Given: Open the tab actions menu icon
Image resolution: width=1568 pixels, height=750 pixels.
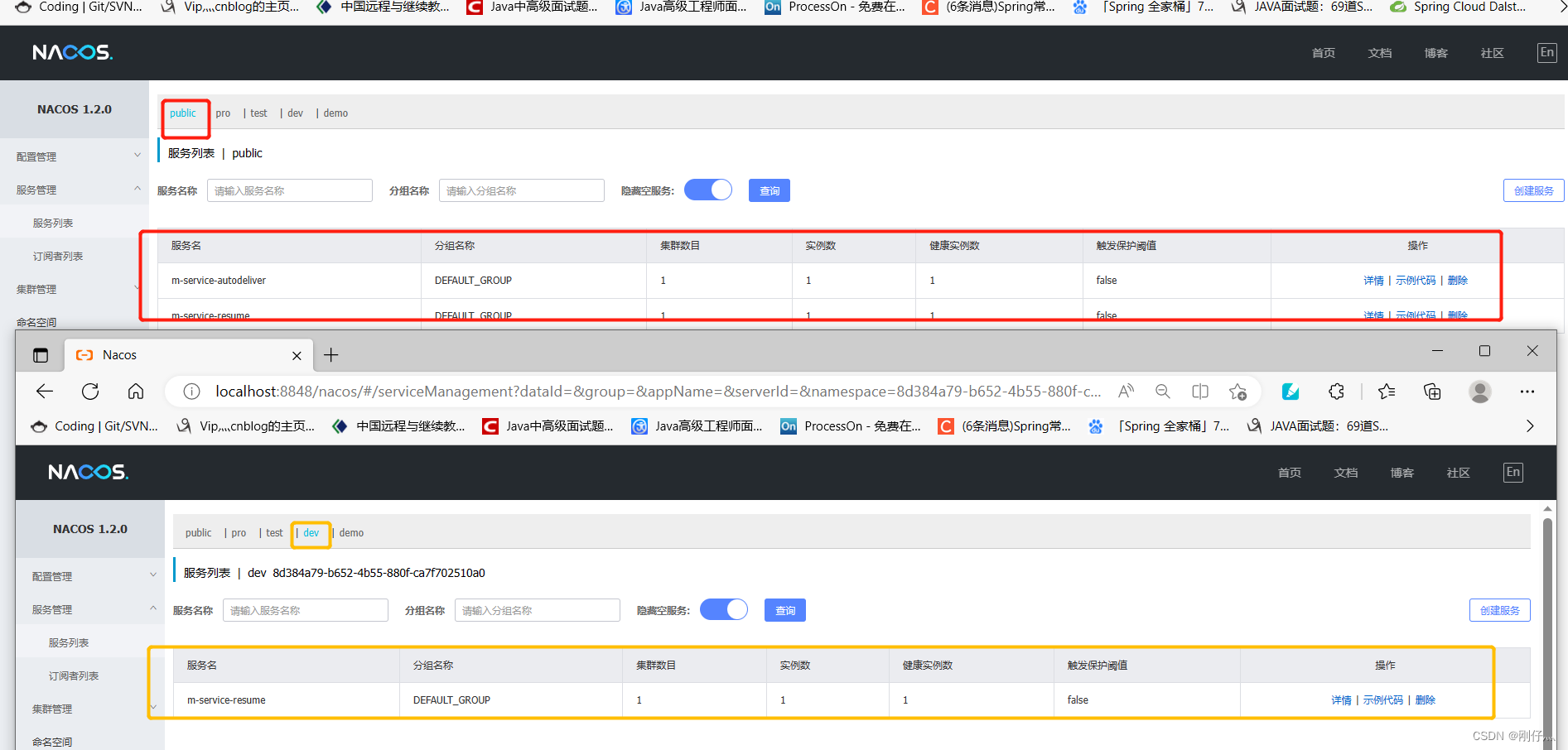Looking at the screenshot, I should (41, 355).
